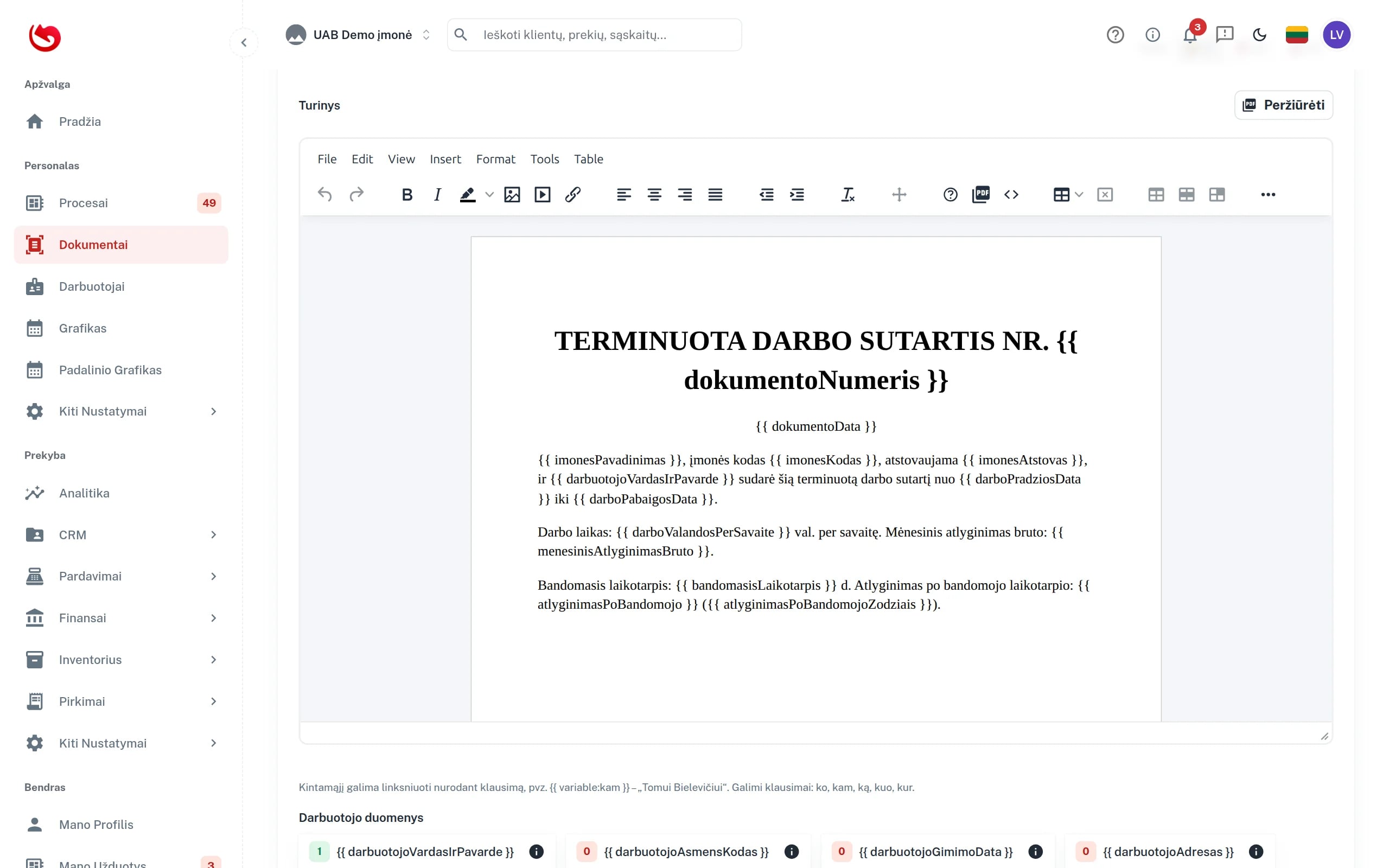Switch company via UAB Demo įmonė selector
This screenshot has height=868, width=1389.
358,35
